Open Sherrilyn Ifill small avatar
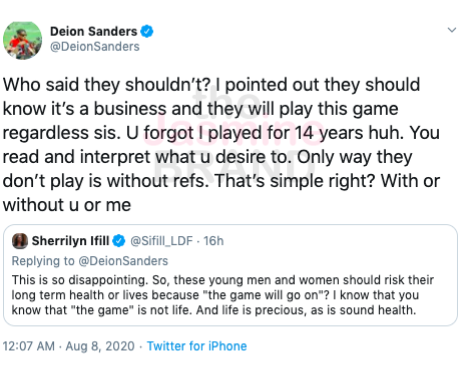466x368 pixels. (20, 241)
